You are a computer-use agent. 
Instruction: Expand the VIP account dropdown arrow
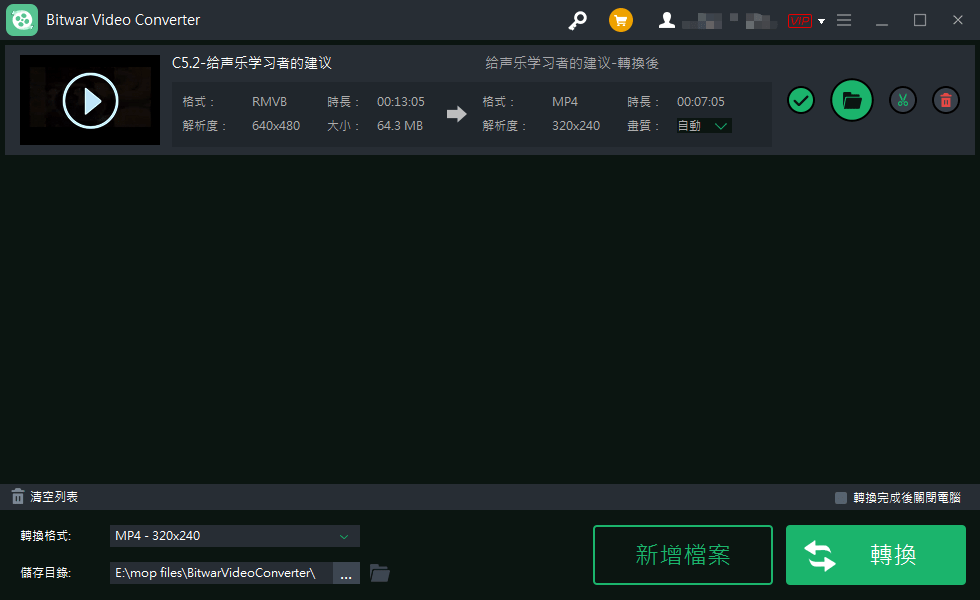tap(821, 21)
